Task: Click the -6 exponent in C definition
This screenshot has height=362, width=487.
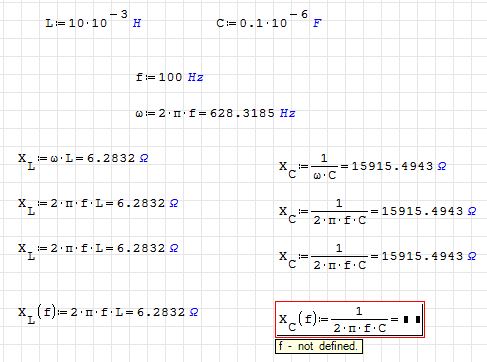Action: pyautogui.click(x=299, y=14)
